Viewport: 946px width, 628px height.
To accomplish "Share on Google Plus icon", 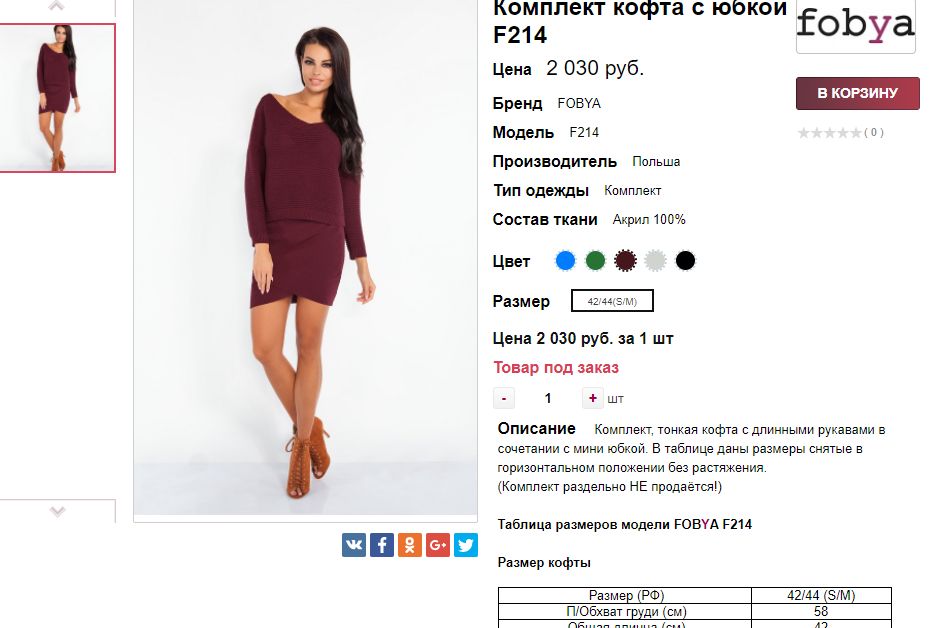I will tap(438, 545).
